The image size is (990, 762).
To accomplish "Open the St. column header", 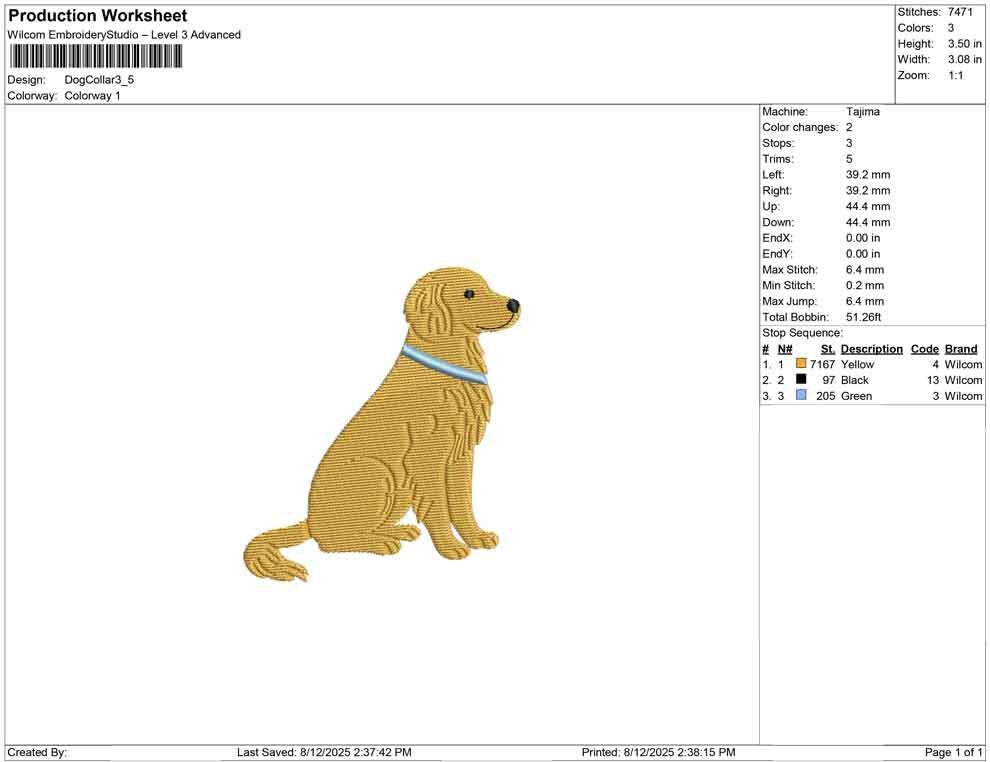I will (826, 348).
